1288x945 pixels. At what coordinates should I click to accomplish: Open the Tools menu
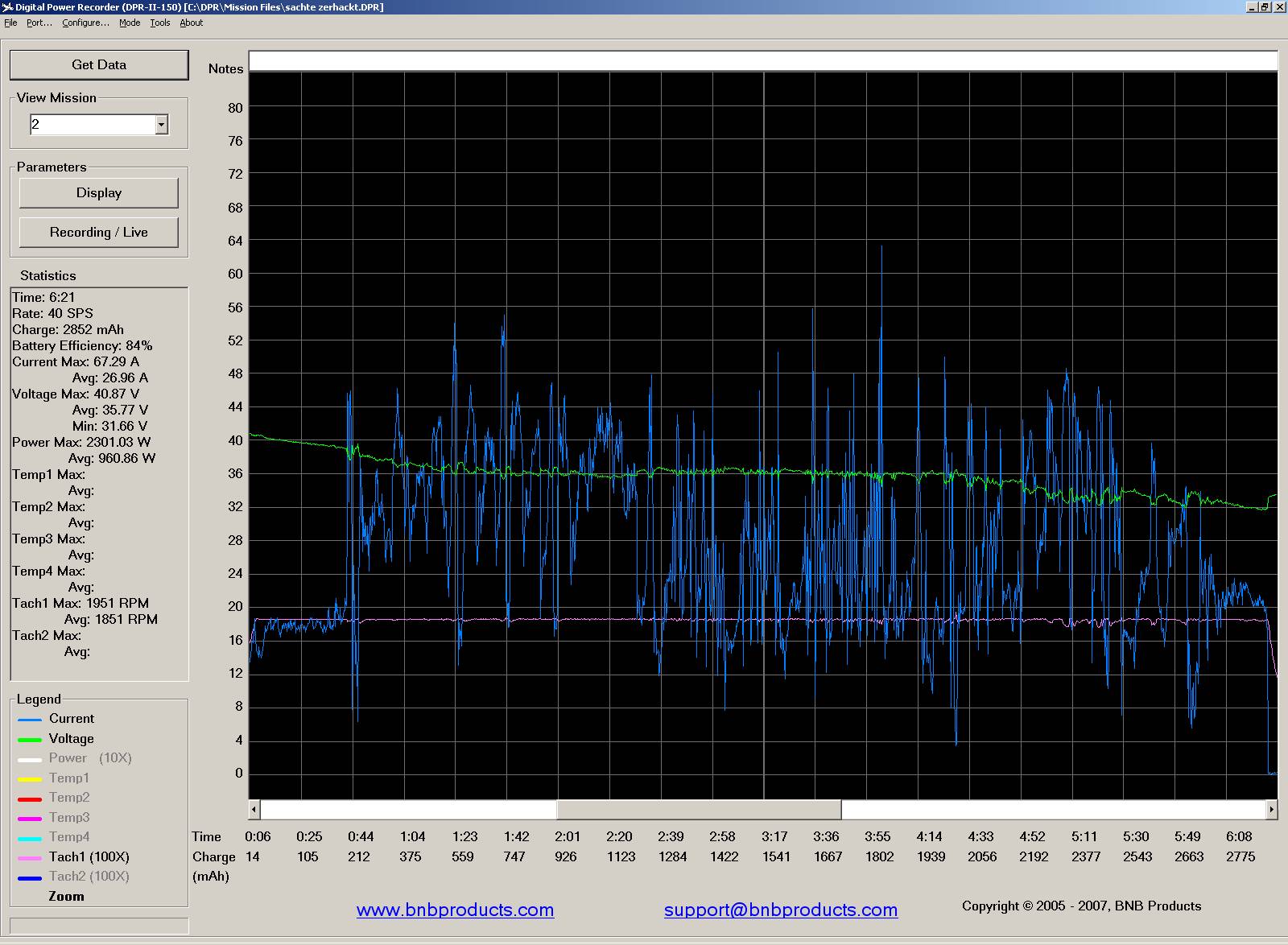(x=160, y=23)
